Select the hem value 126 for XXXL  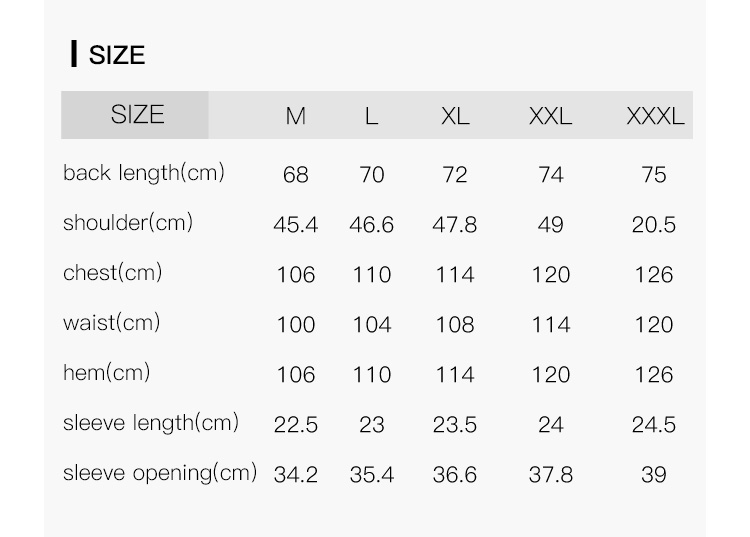654,375
